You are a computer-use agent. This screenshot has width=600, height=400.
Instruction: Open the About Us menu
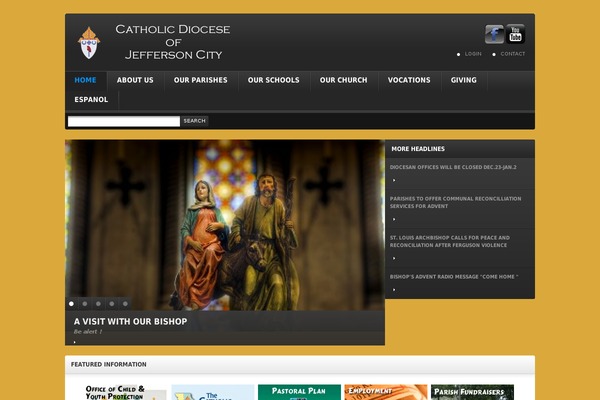click(135, 80)
